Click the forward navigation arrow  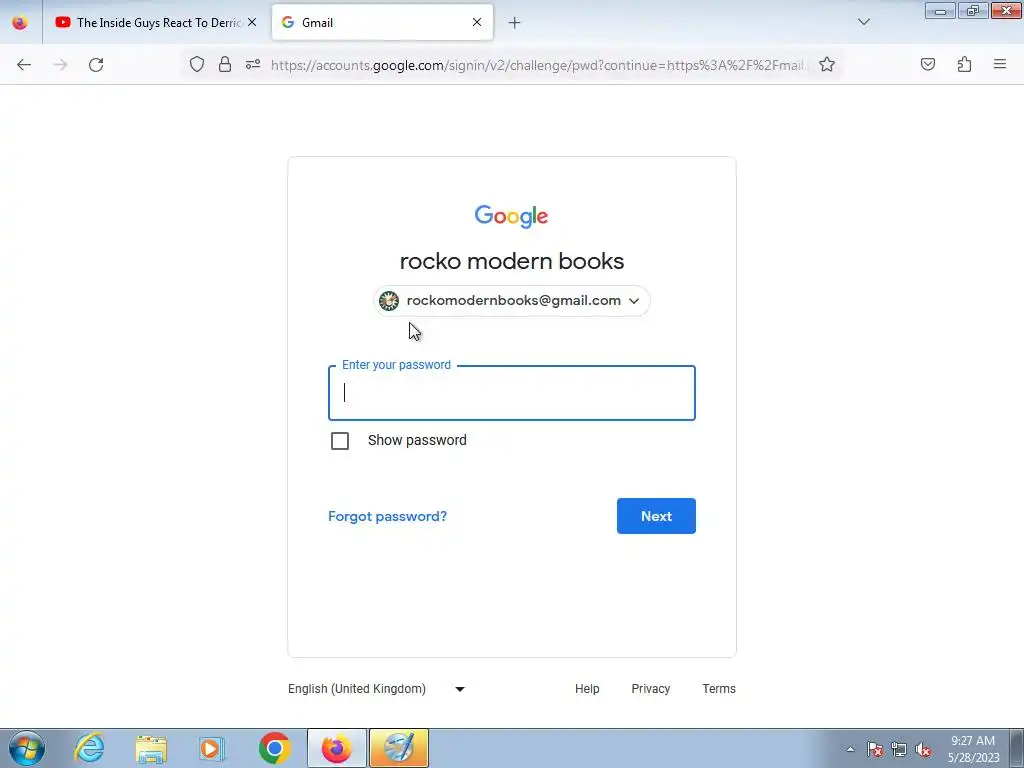point(60,65)
